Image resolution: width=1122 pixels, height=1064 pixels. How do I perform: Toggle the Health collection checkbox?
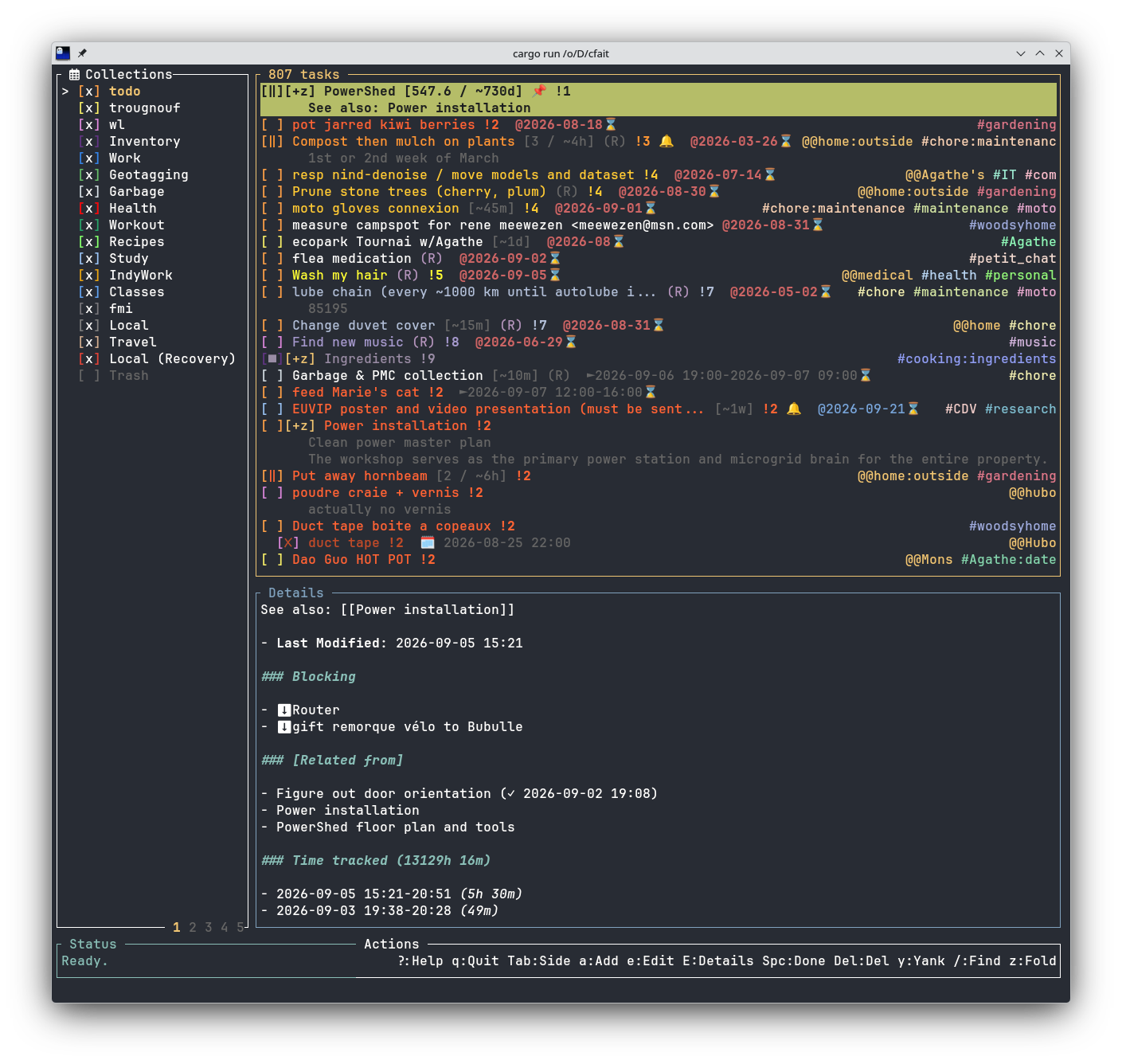click(x=89, y=208)
